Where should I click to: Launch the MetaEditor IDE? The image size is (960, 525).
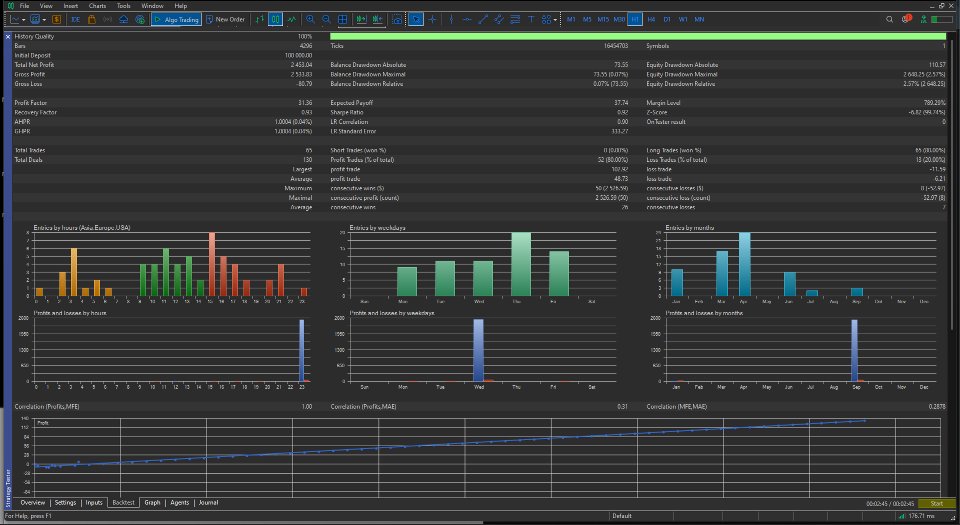coord(75,20)
